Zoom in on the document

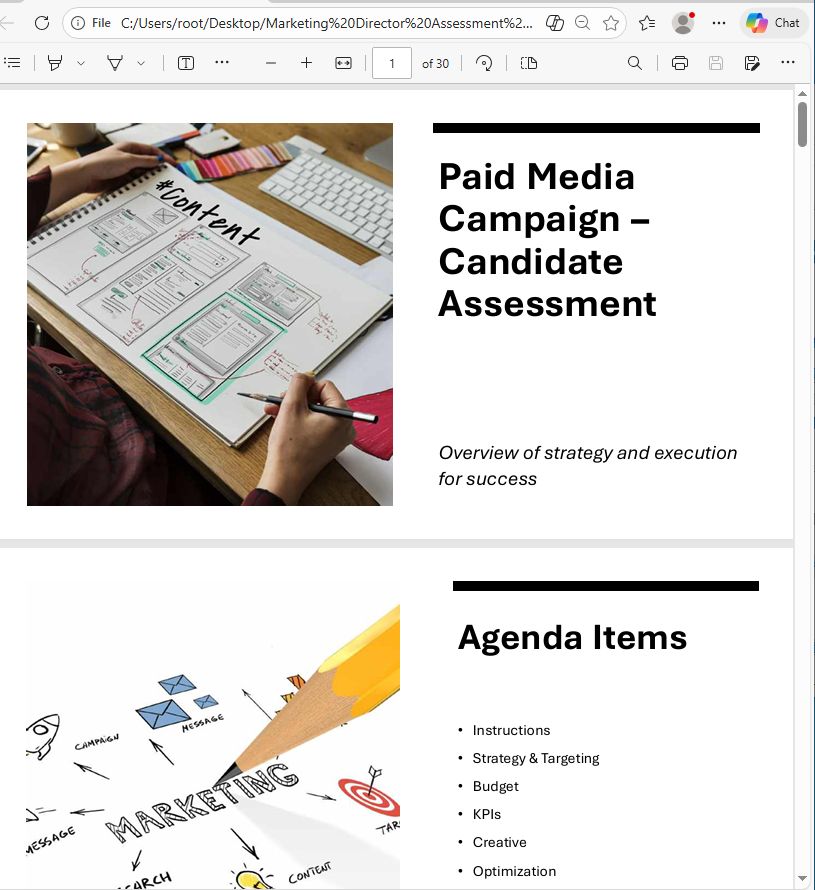click(306, 62)
